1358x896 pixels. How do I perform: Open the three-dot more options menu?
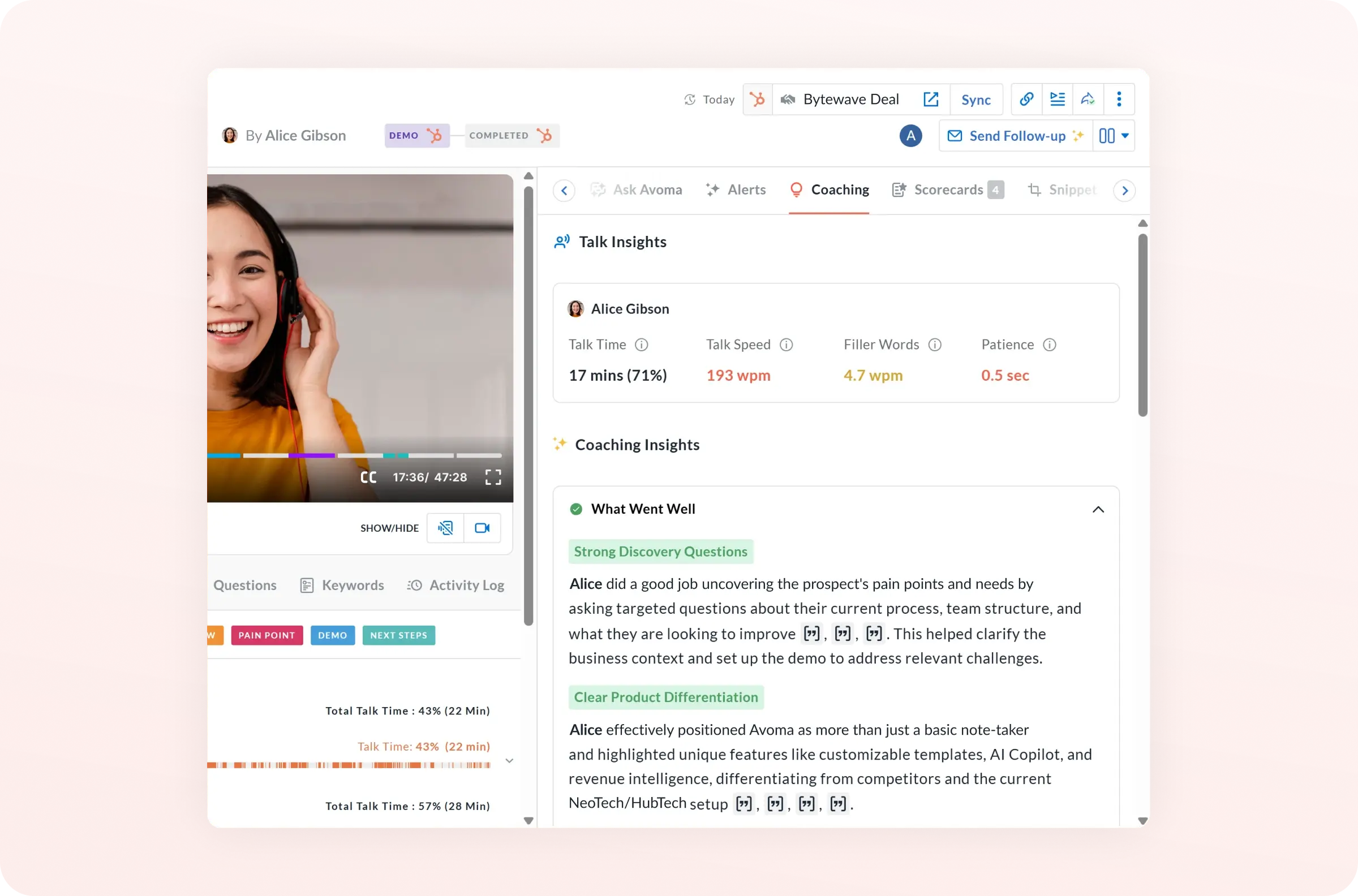pos(1119,100)
